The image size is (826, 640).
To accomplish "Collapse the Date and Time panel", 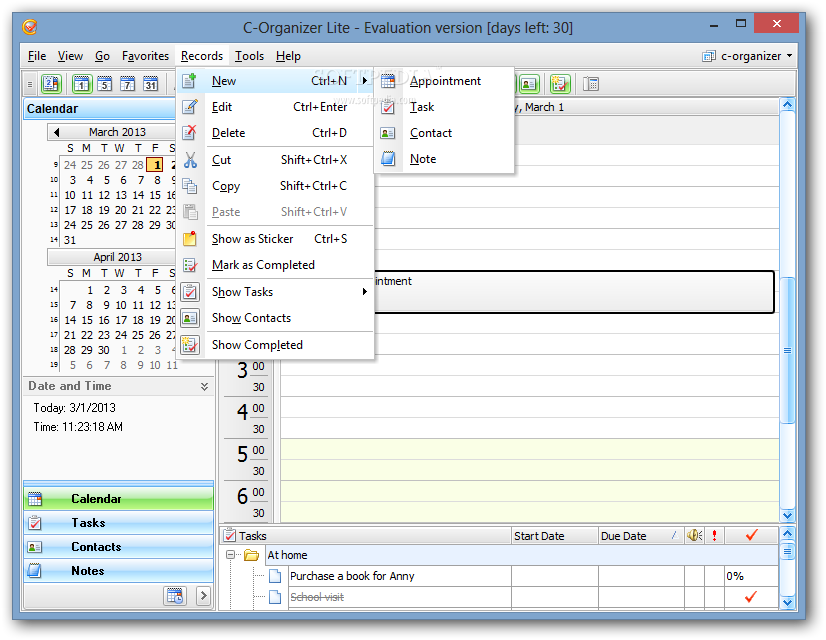I will tap(204, 387).
